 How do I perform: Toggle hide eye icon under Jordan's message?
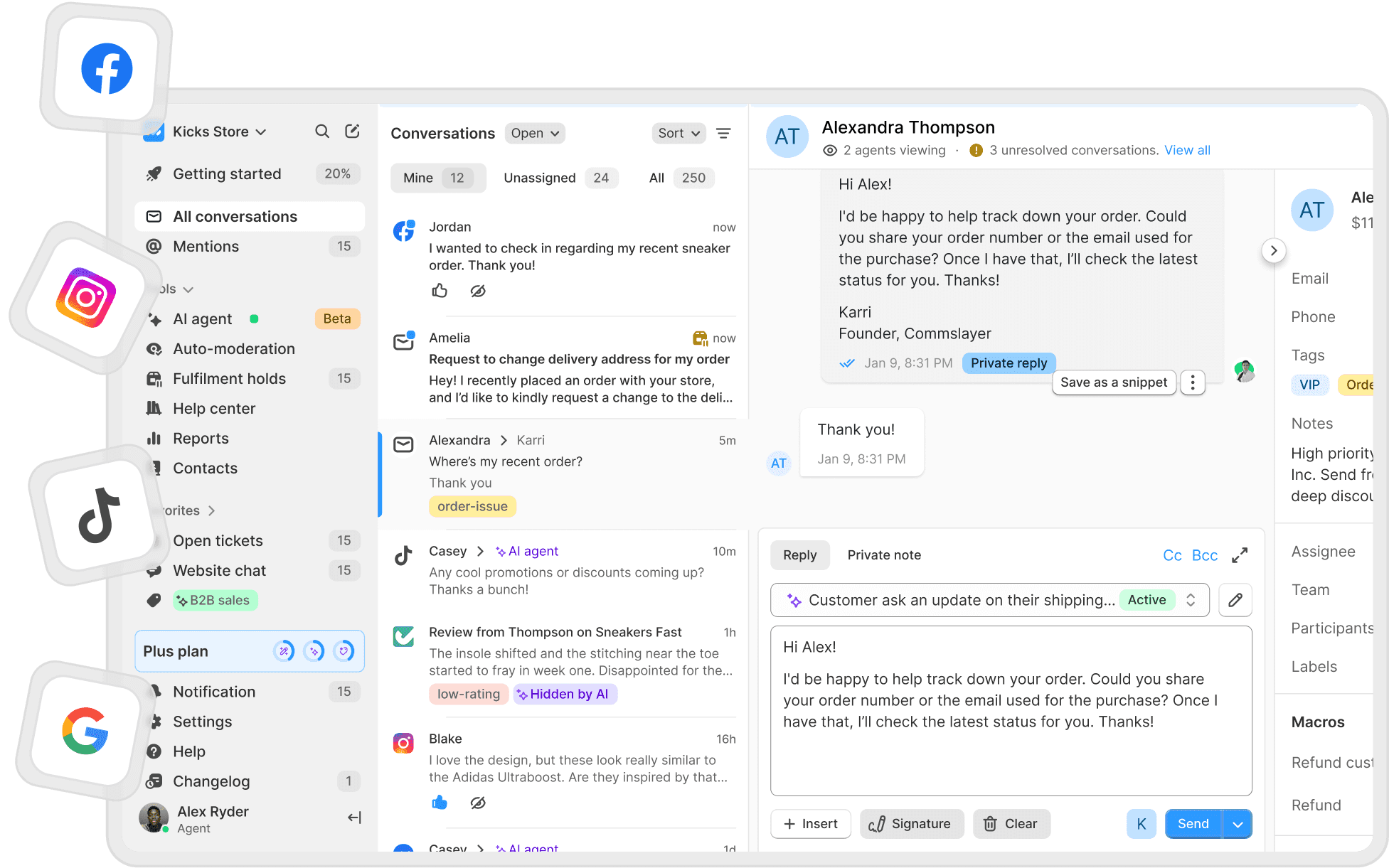tap(478, 291)
